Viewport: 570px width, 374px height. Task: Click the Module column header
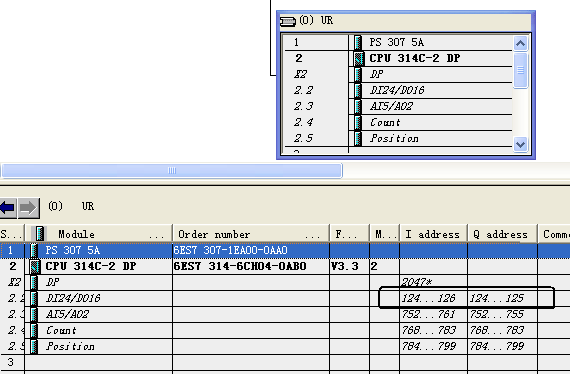(x=99, y=234)
